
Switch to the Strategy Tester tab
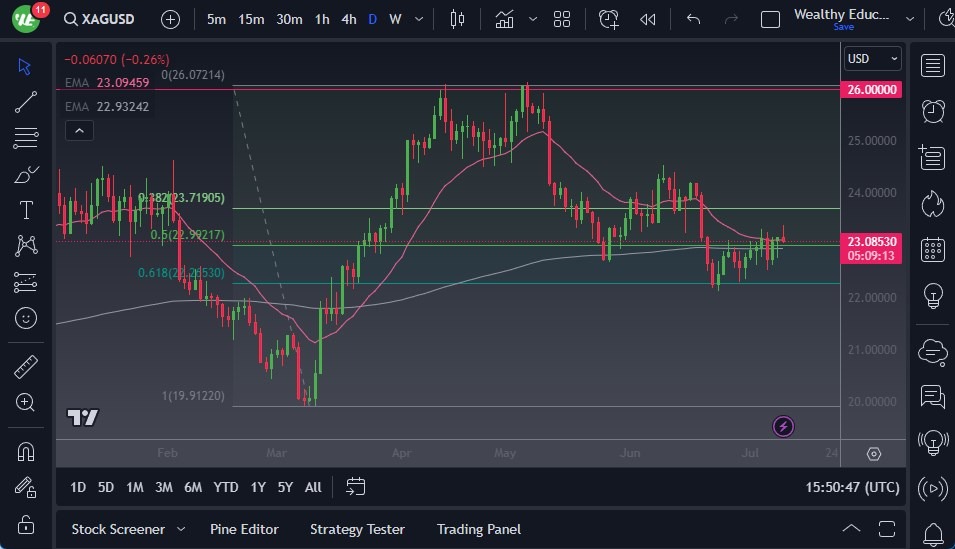pos(357,529)
